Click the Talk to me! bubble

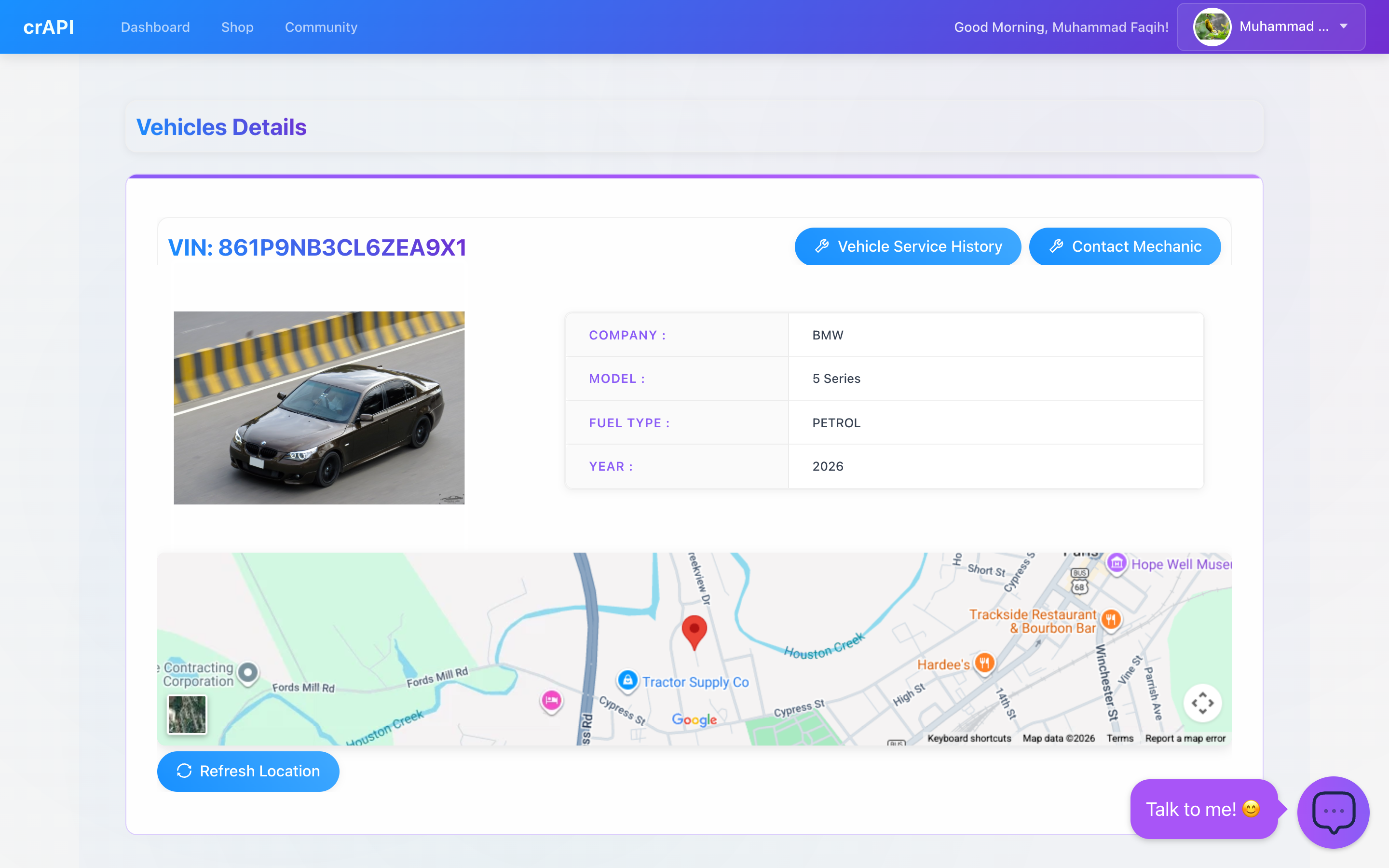pos(1204,809)
